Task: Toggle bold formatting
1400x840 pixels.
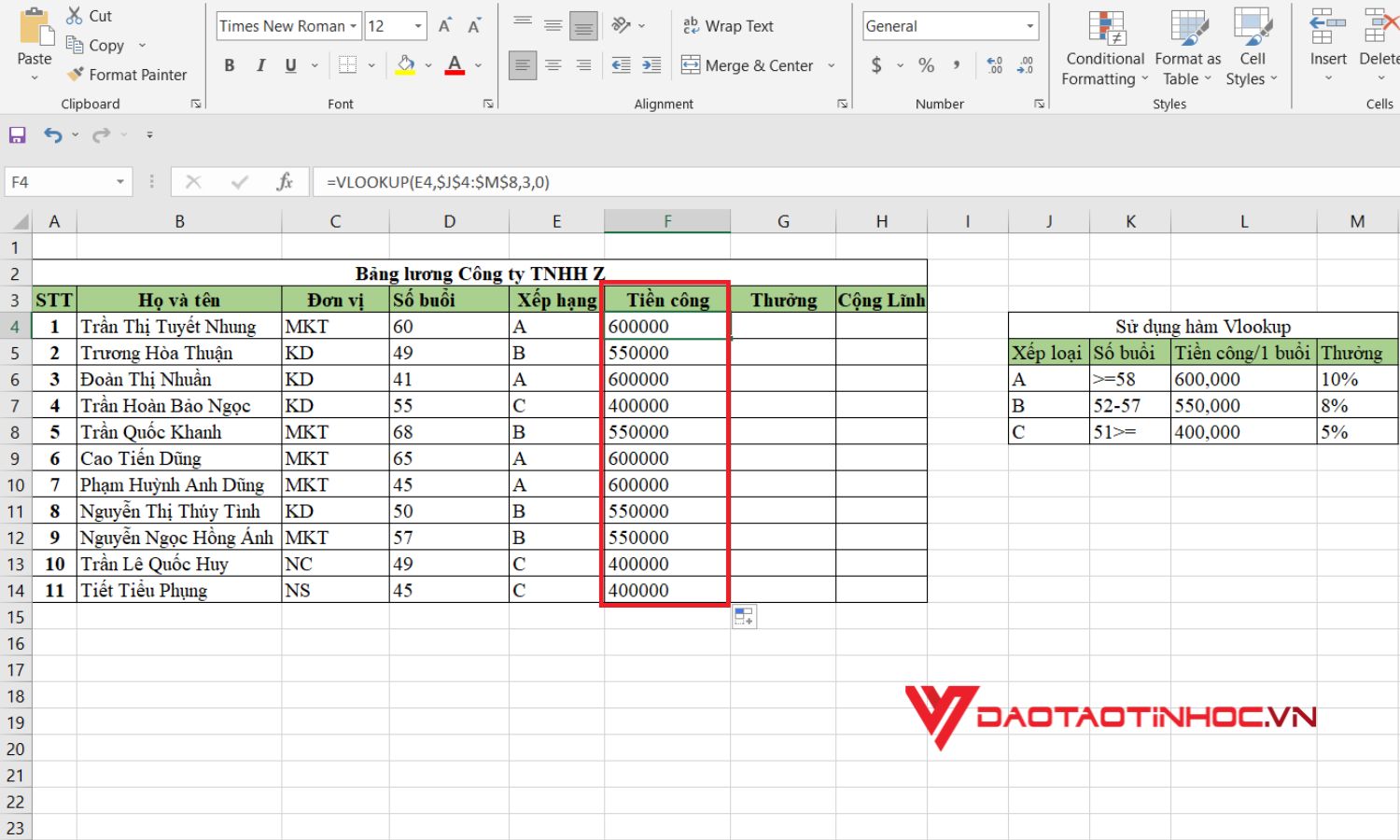Action: click(x=229, y=65)
